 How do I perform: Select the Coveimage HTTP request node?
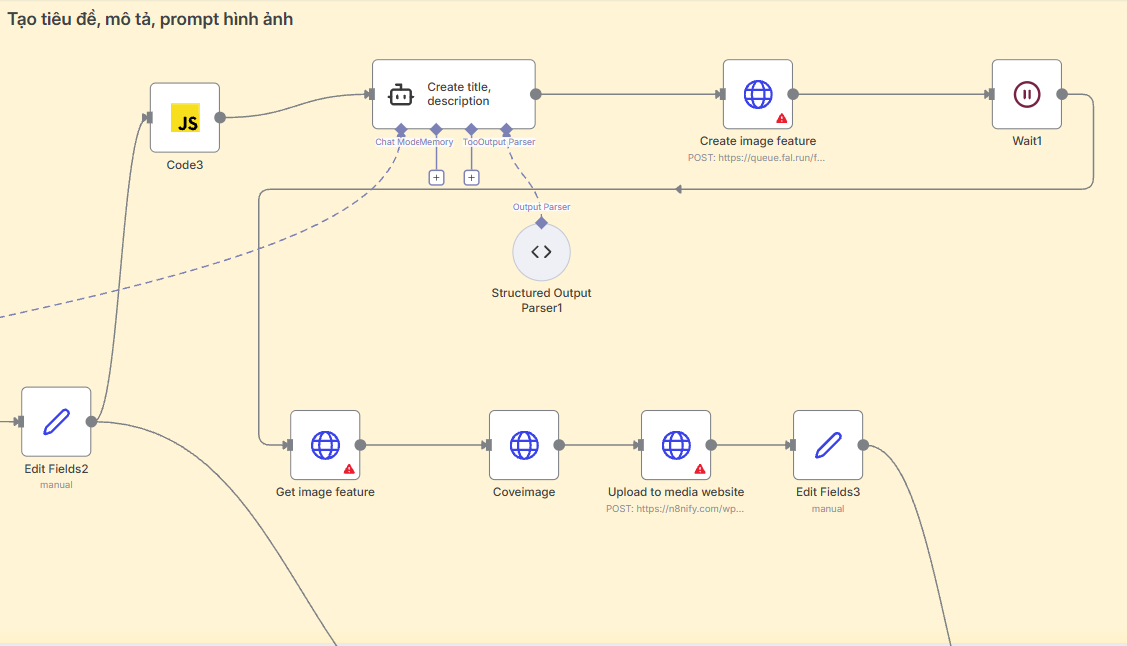point(523,445)
